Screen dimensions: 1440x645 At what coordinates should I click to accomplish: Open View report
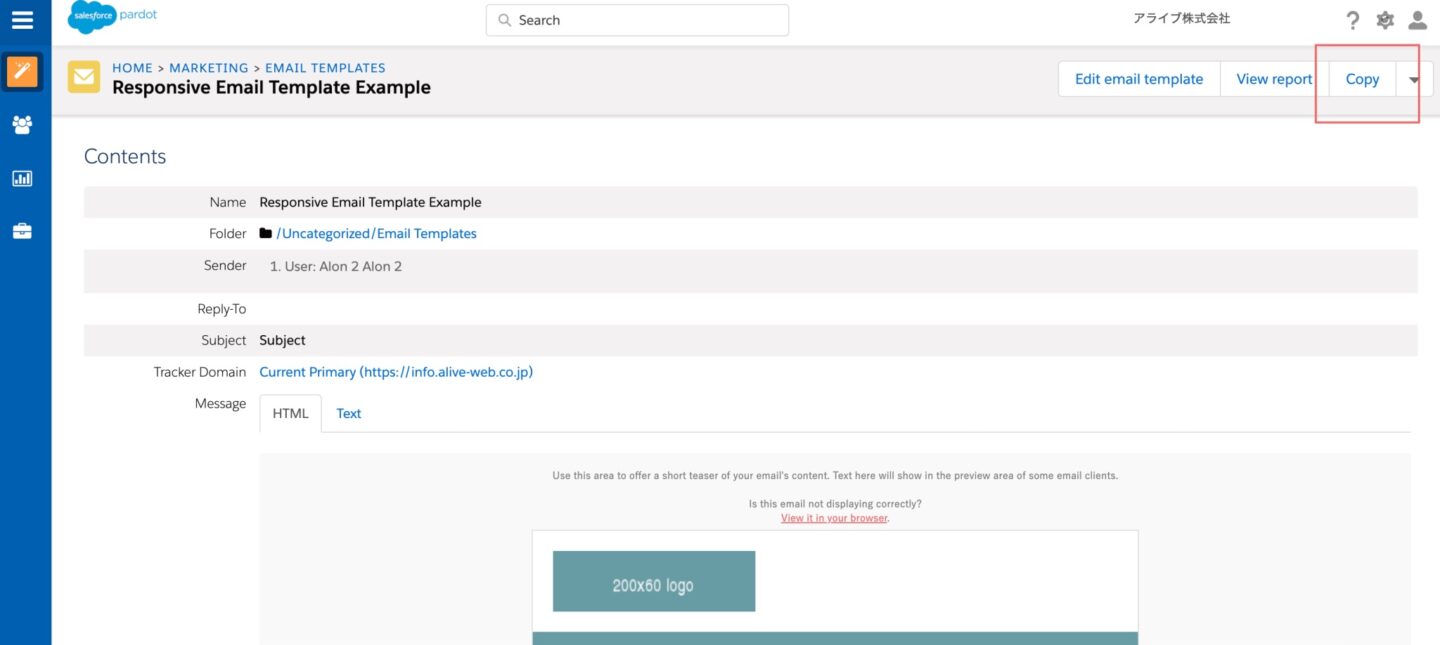[x=1271, y=78]
